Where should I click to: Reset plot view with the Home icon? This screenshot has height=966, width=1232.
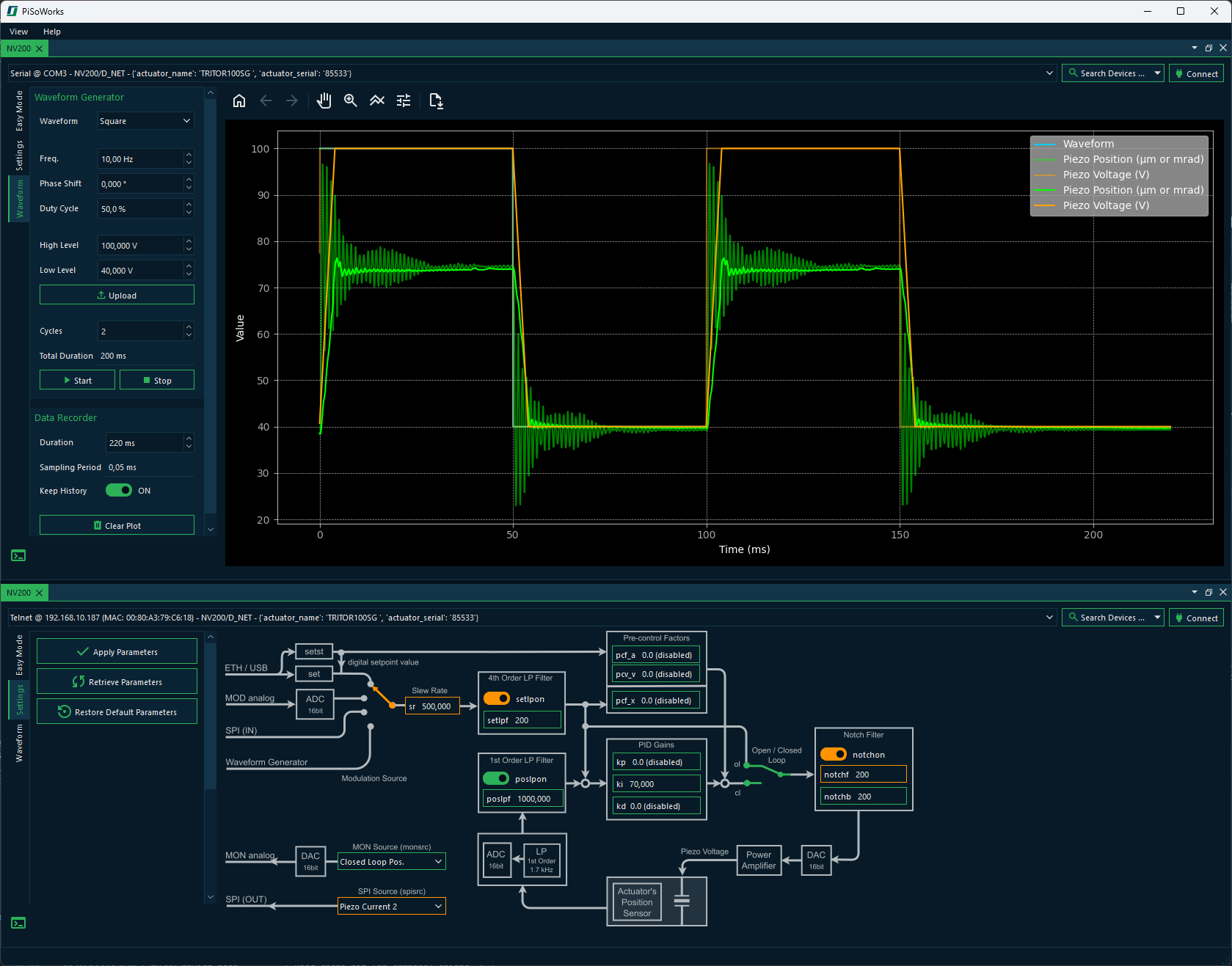(x=238, y=100)
